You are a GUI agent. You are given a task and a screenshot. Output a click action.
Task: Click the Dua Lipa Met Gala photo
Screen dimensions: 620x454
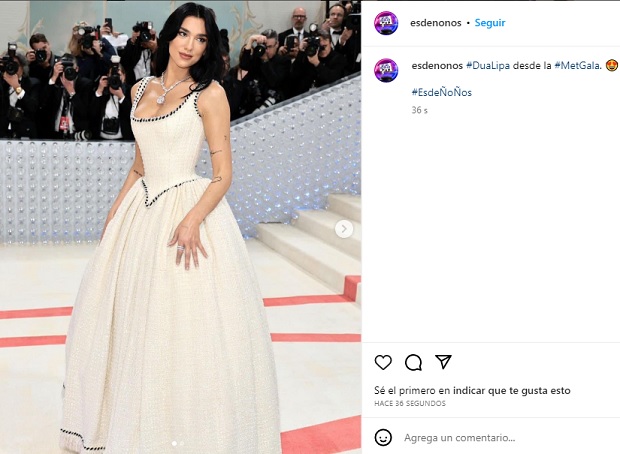[180, 227]
